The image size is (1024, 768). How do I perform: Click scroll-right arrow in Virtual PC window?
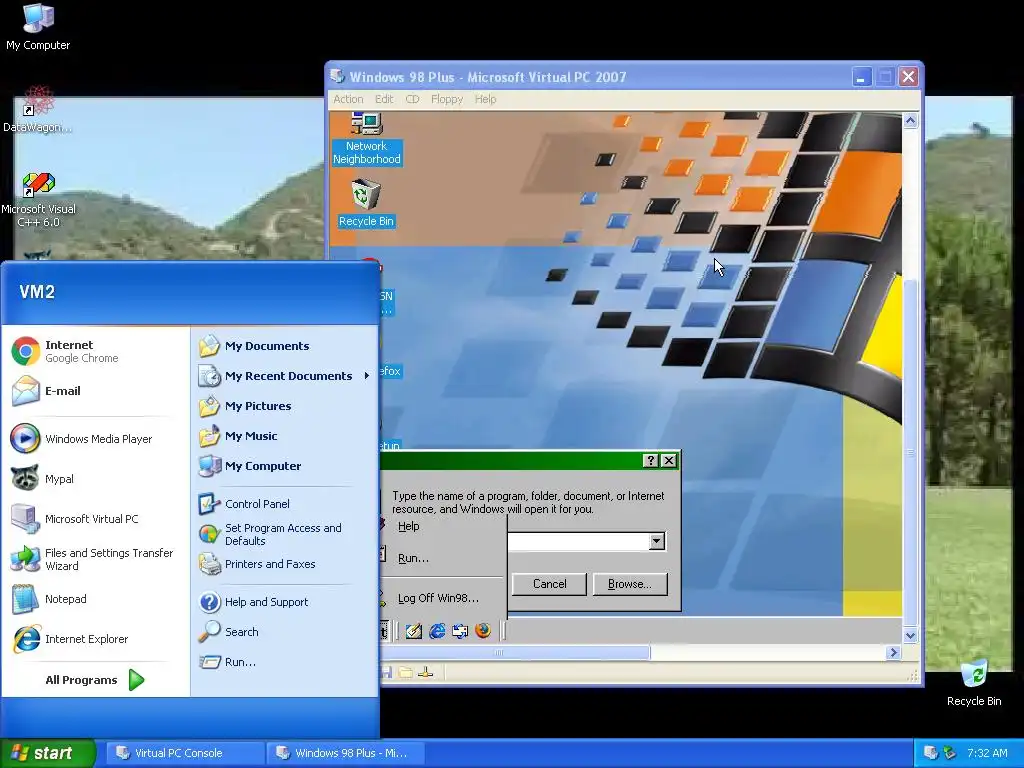[x=893, y=652]
